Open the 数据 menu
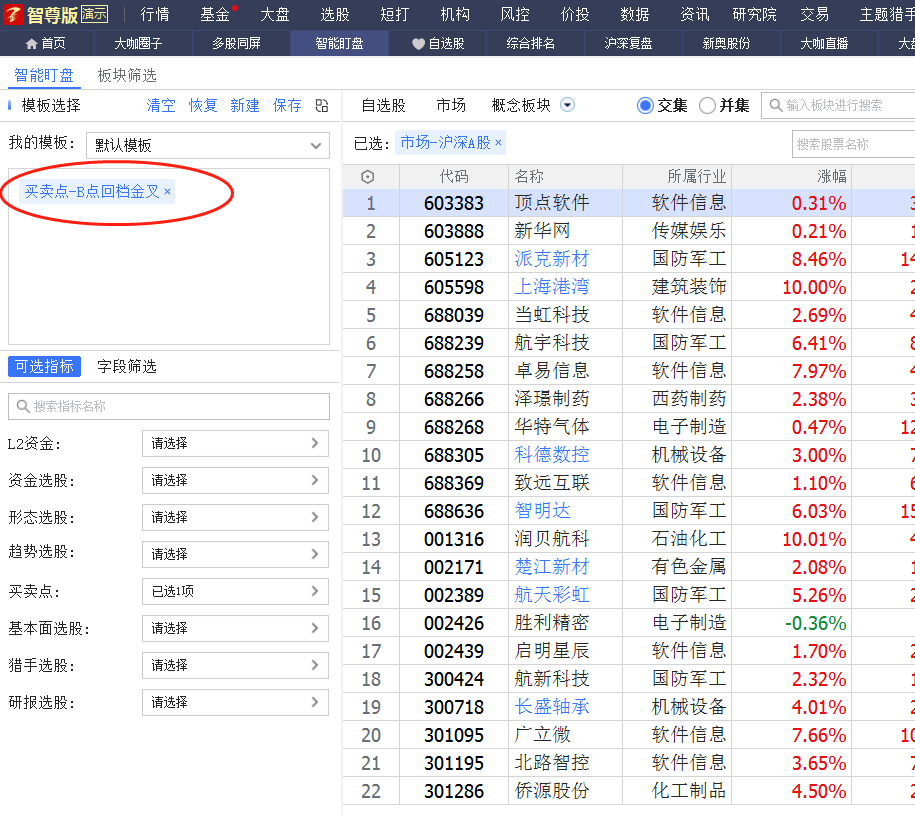Screen dimensions: 915x815 click(635, 15)
